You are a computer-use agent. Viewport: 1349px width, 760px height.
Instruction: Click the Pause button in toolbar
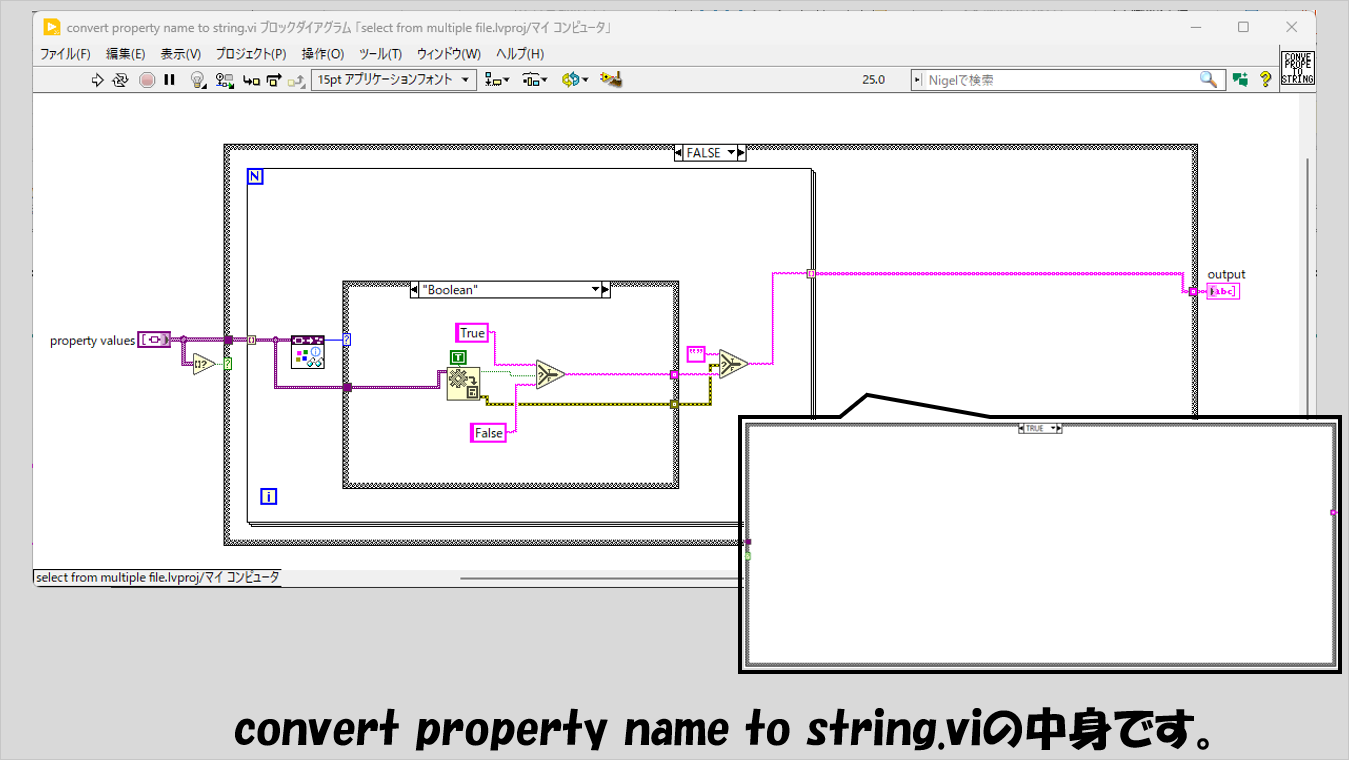(169, 80)
